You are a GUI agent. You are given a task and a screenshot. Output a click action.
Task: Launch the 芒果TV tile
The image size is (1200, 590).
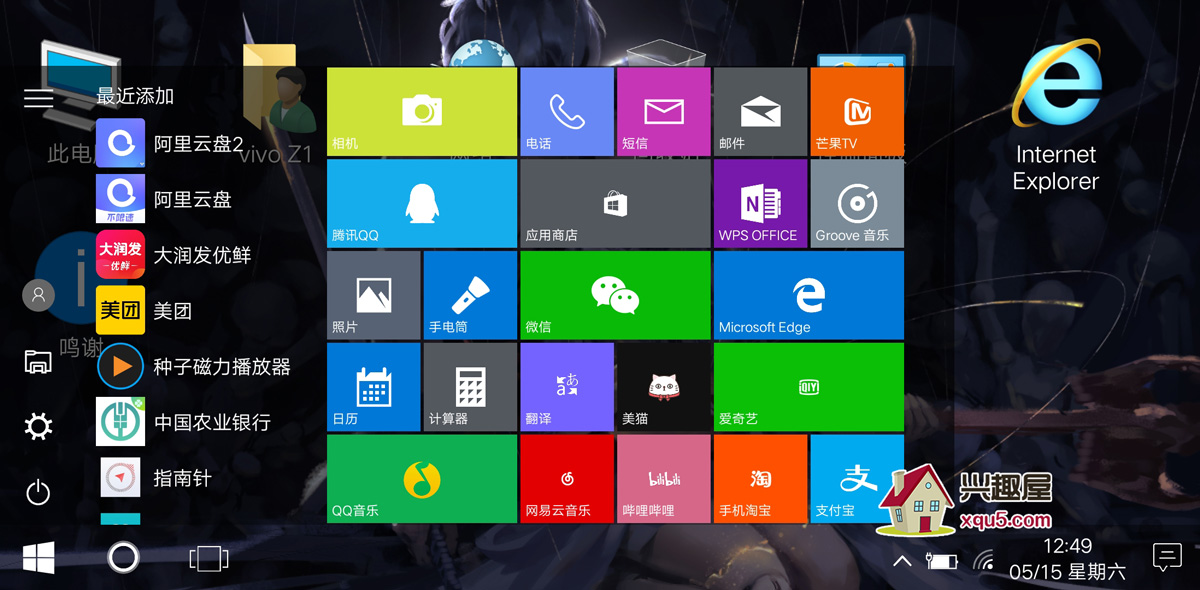(857, 112)
